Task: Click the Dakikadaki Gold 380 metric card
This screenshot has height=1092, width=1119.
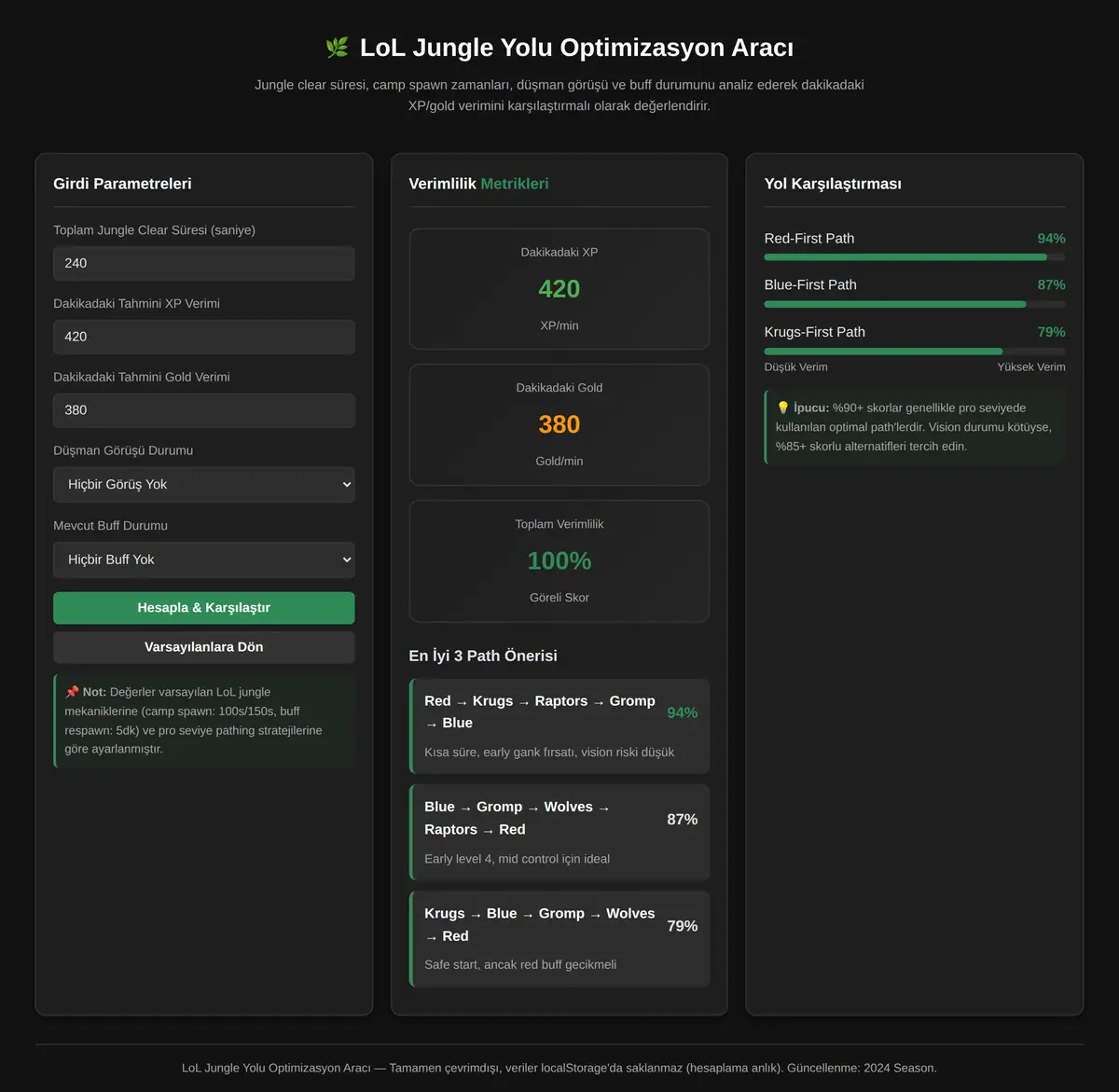Action: (559, 424)
